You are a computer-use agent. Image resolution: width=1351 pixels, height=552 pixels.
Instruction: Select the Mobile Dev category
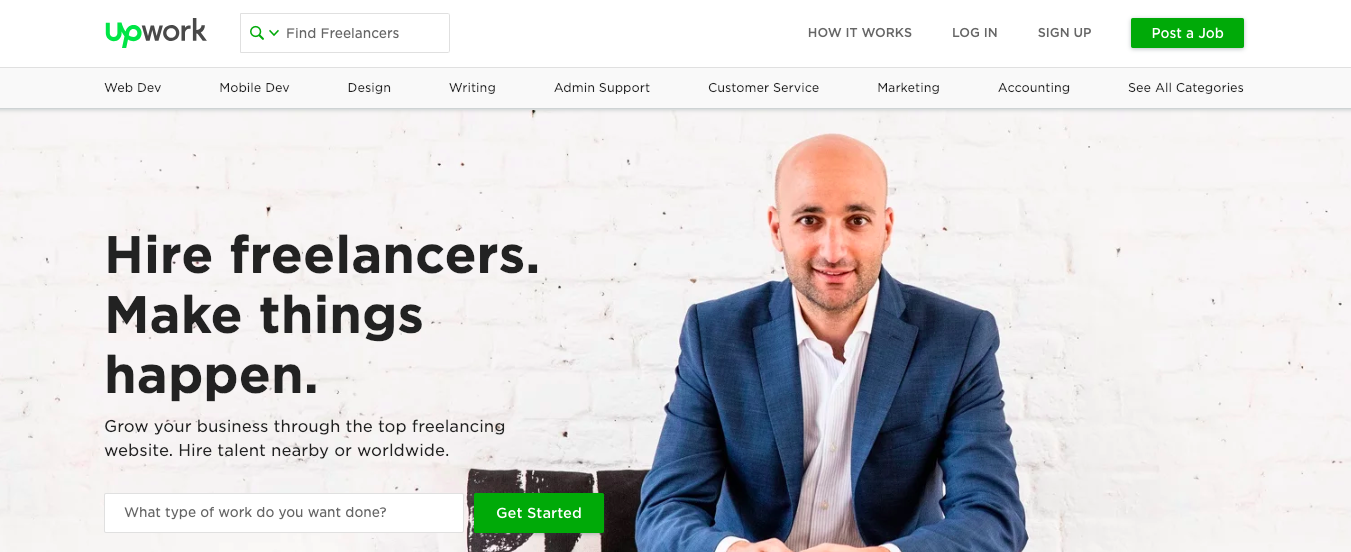(x=254, y=88)
